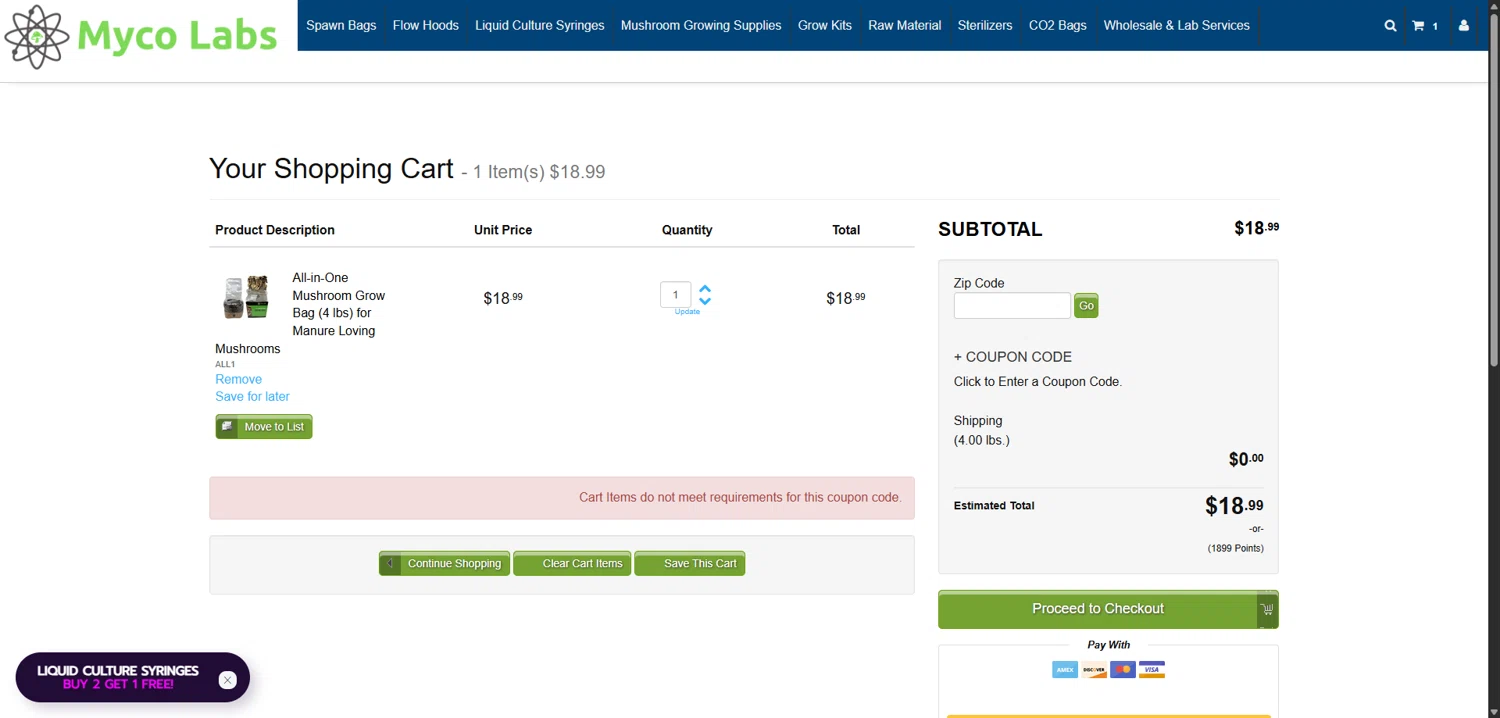Click the mushroom grow bag thumbnail

click(x=246, y=297)
